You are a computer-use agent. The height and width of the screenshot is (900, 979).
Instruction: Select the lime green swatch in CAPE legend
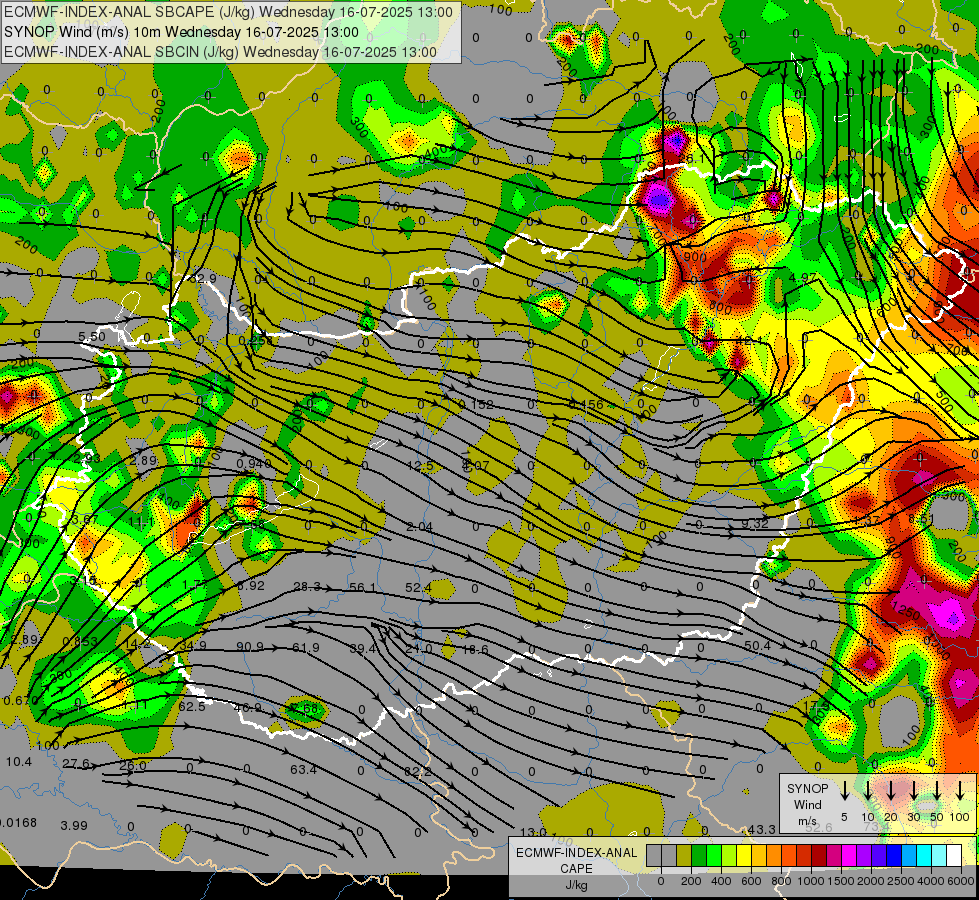click(x=729, y=856)
